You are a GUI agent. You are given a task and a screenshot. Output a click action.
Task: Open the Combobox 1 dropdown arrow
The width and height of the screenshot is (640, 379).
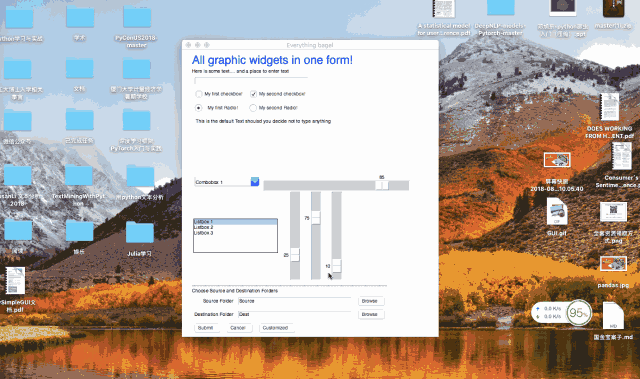(x=255, y=182)
